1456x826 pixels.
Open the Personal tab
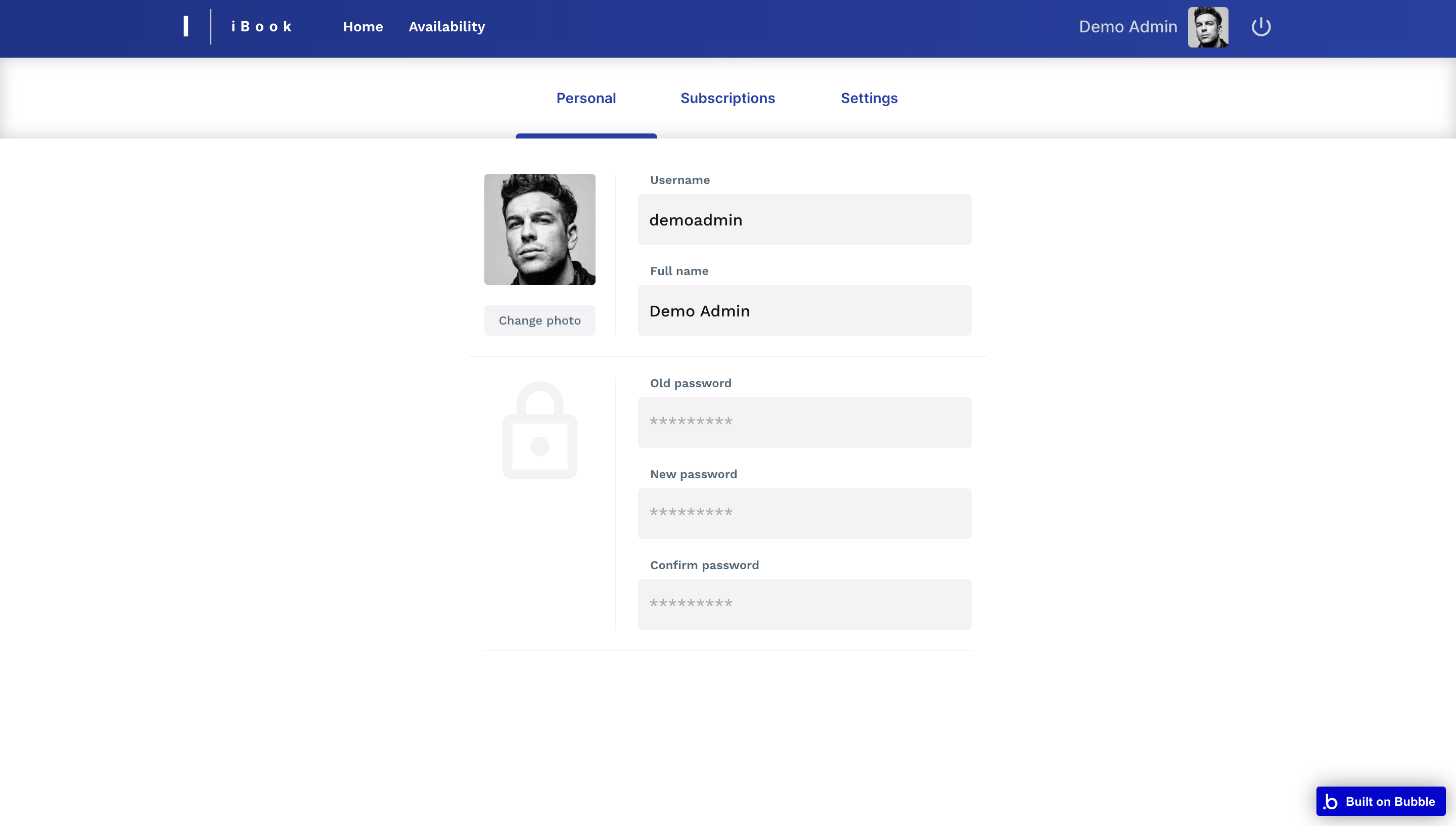click(x=586, y=98)
